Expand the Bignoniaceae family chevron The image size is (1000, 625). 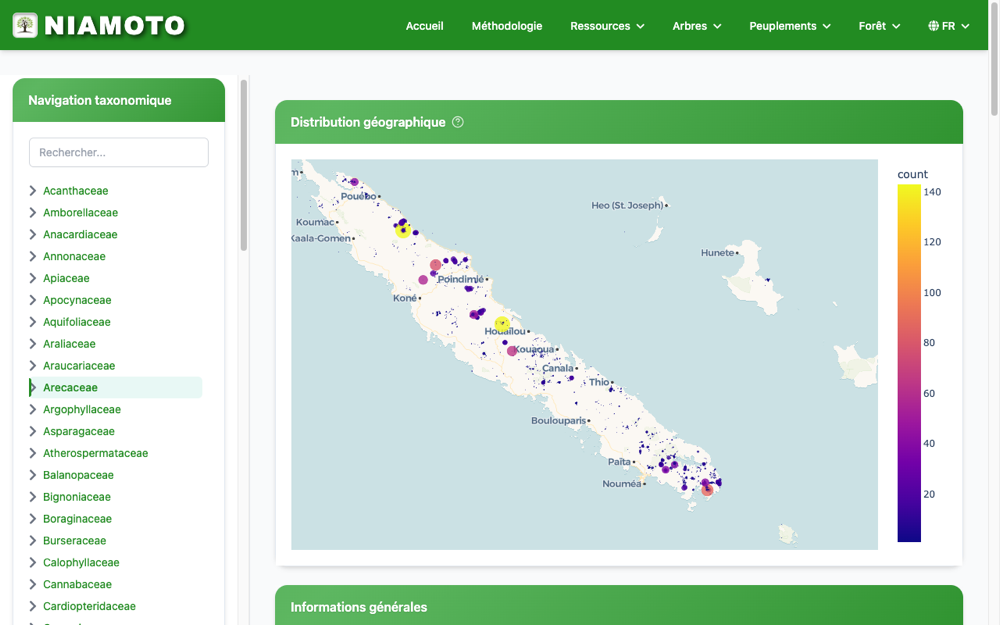pyautogui.click(x=33, y=497)
